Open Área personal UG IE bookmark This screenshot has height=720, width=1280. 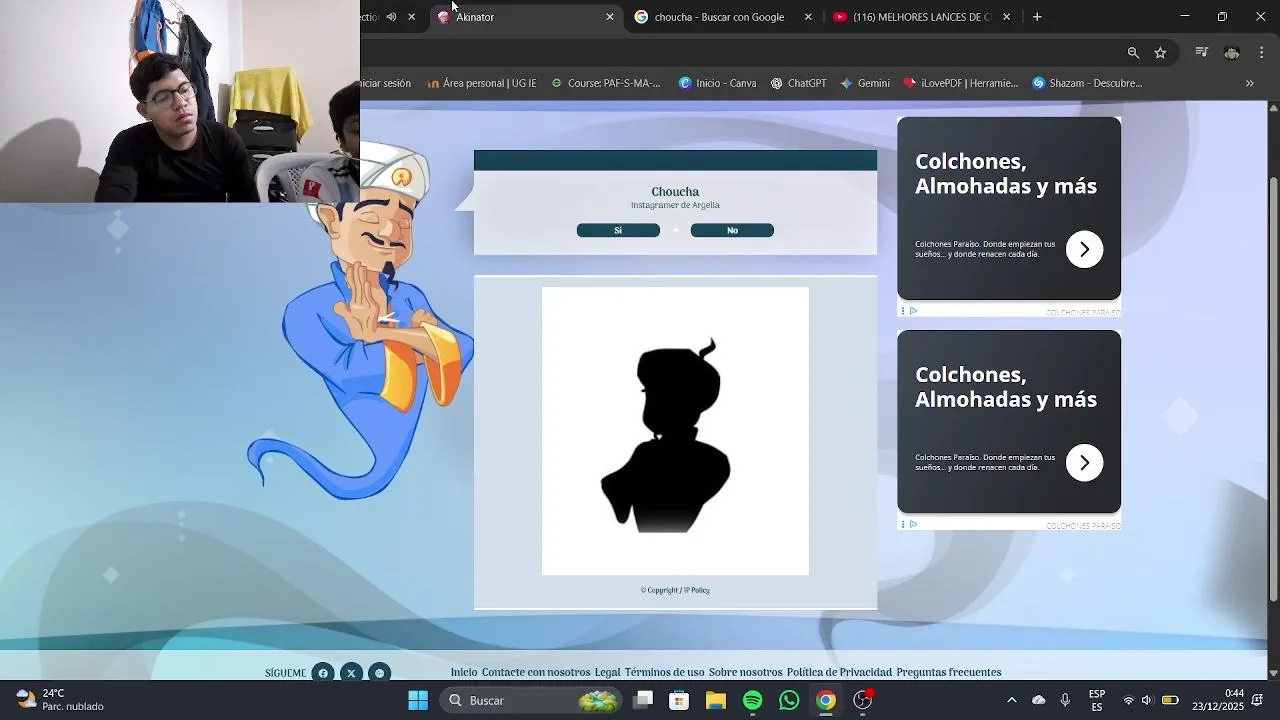click(481, 83)
